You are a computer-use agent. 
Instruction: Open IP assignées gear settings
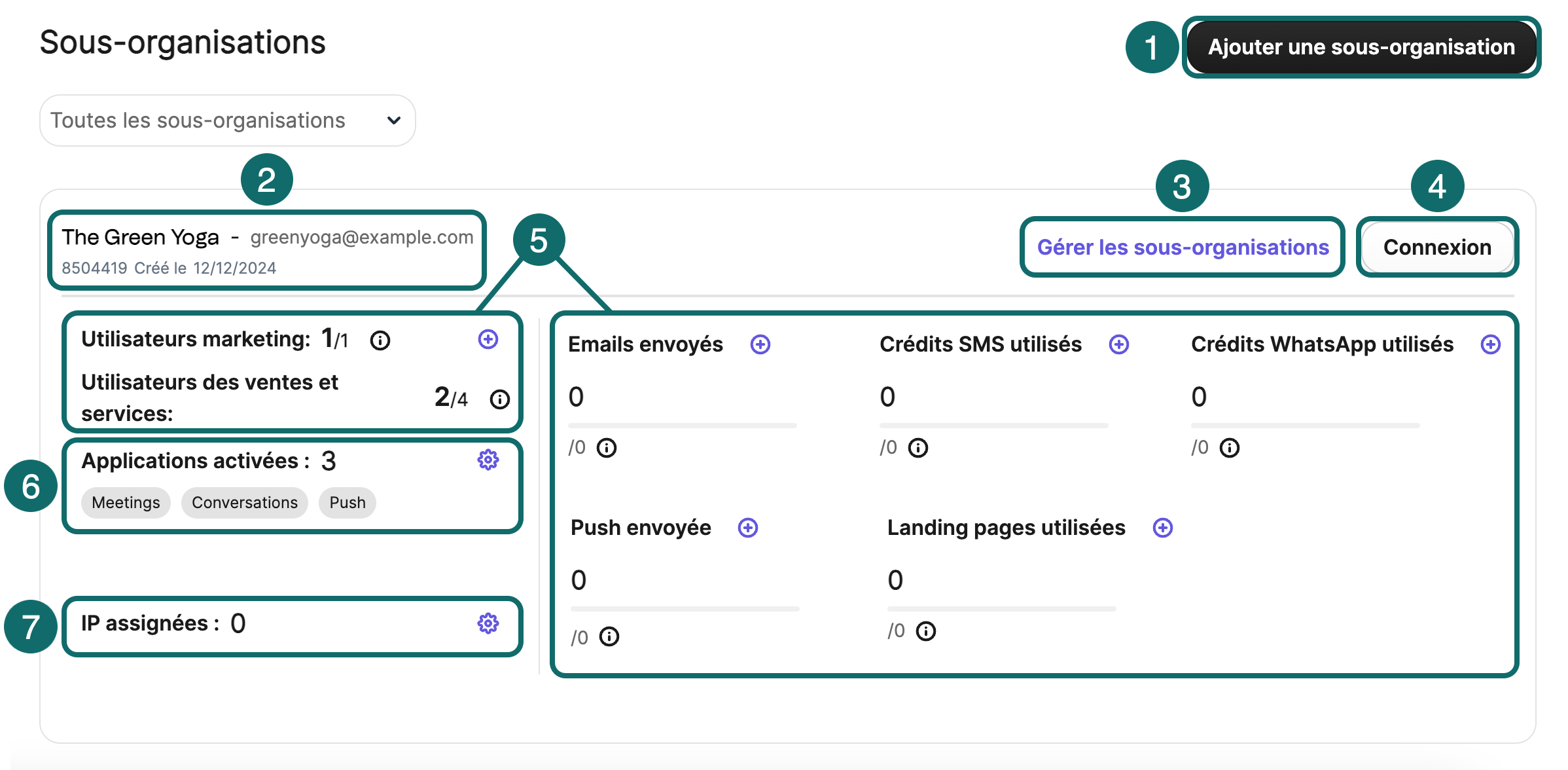[488, 623]
